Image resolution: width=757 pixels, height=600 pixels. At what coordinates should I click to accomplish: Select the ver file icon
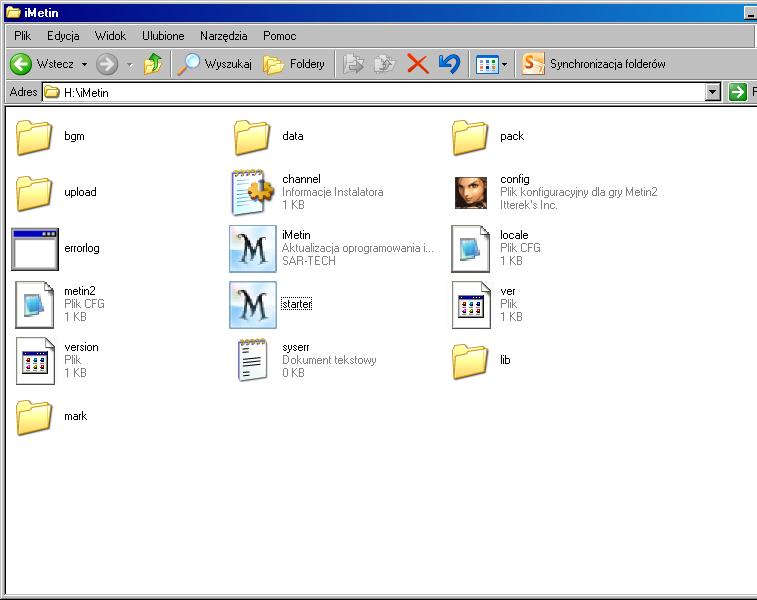coord(471,305)
